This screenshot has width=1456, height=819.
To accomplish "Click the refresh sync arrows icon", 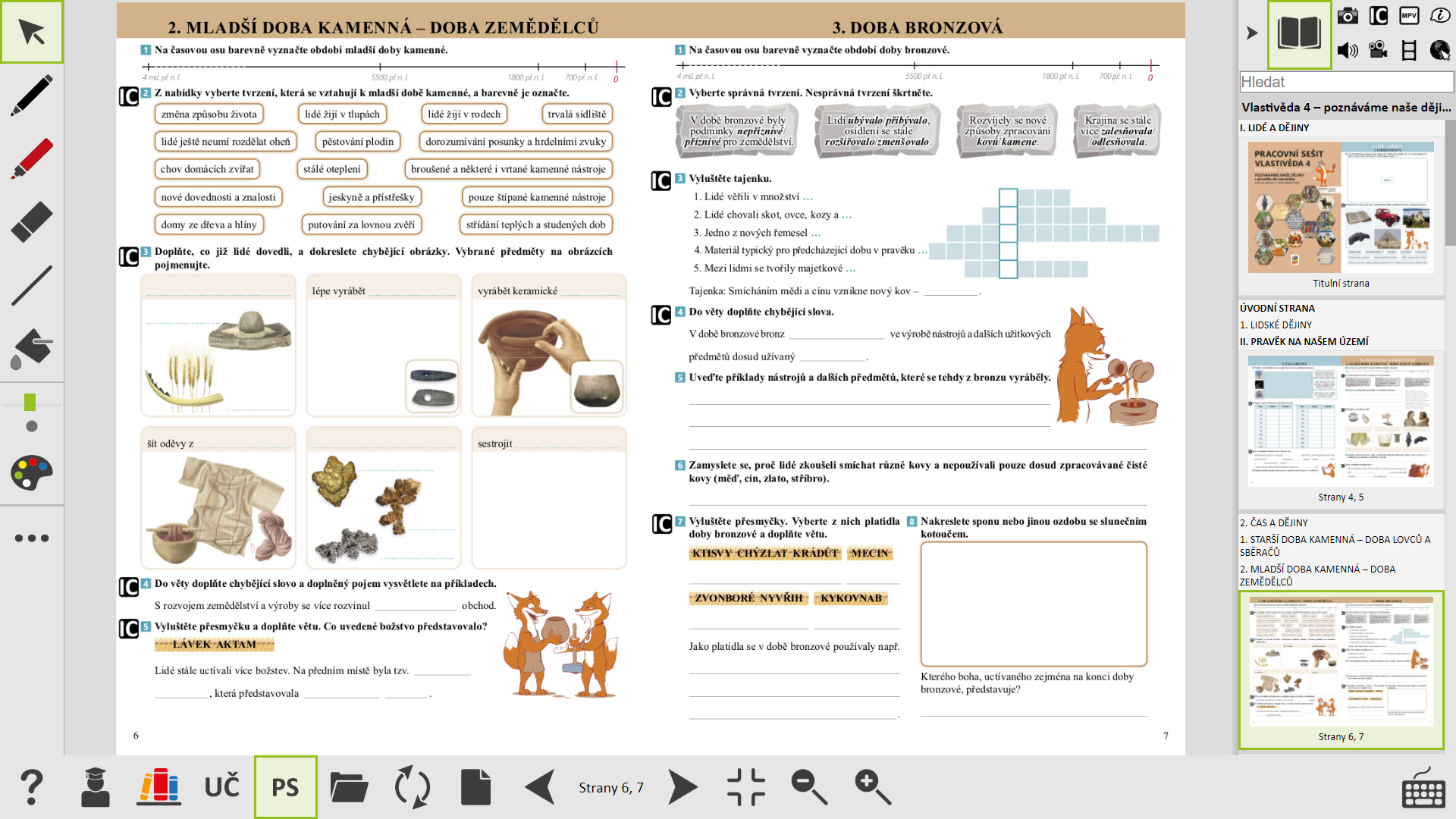I will point(413,787).
